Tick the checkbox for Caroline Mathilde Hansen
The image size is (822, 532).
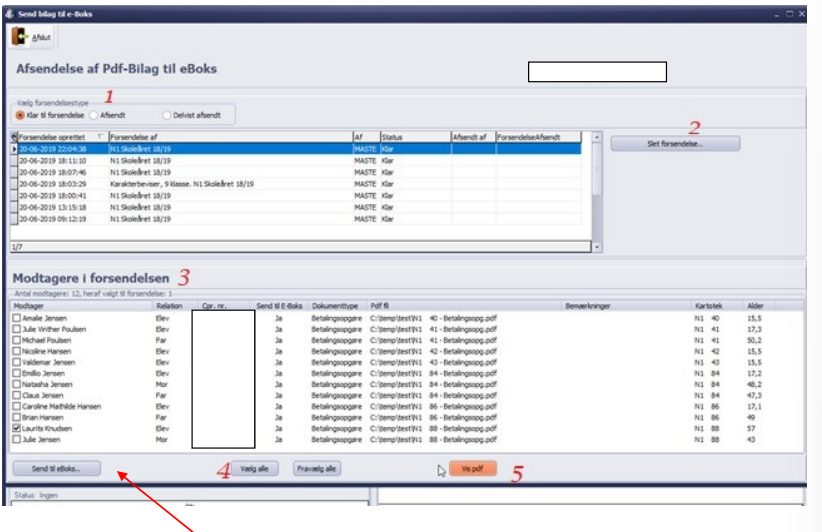point(16,405)
